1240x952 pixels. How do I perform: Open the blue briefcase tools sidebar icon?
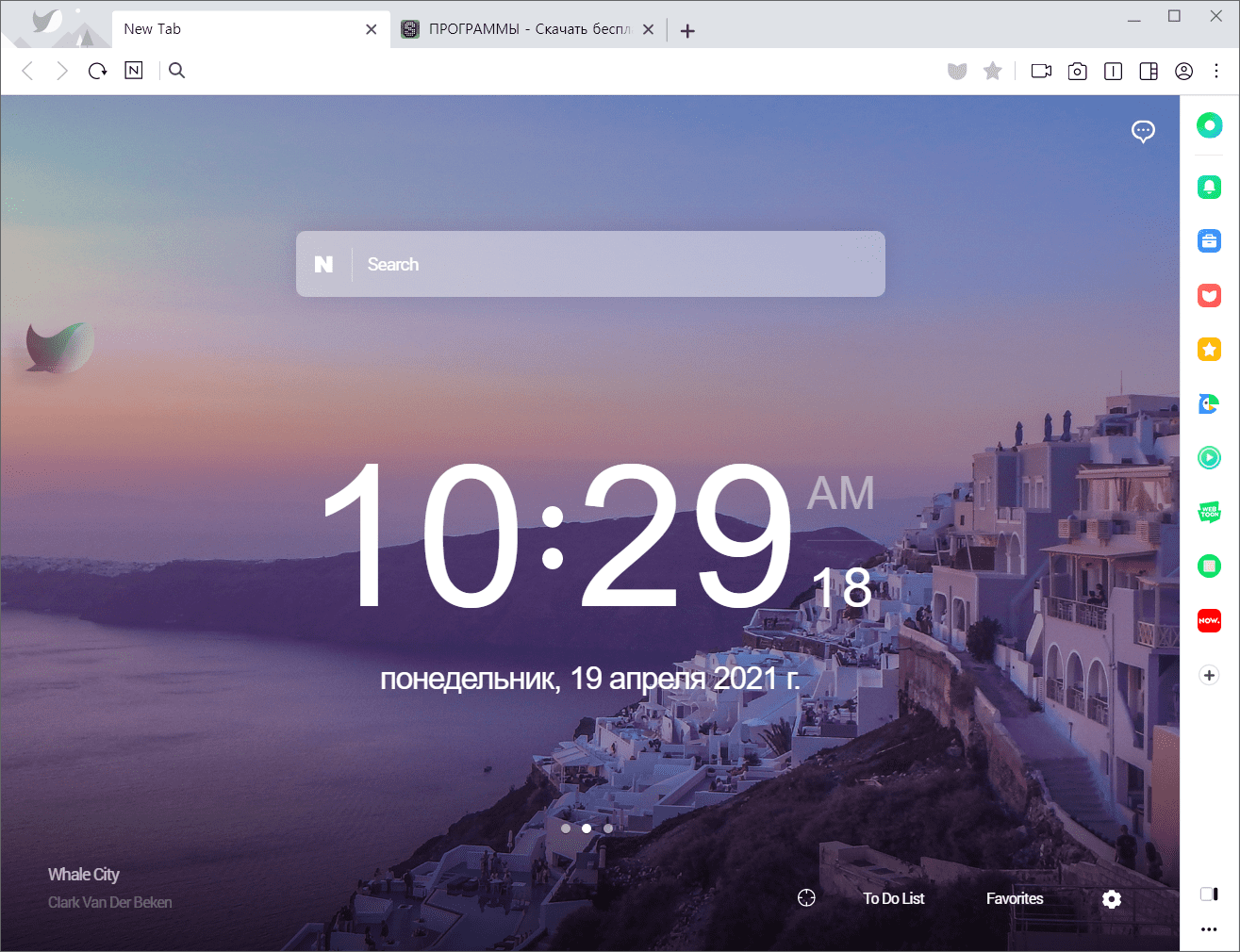pyautogui.click(x=1209, y=241)
